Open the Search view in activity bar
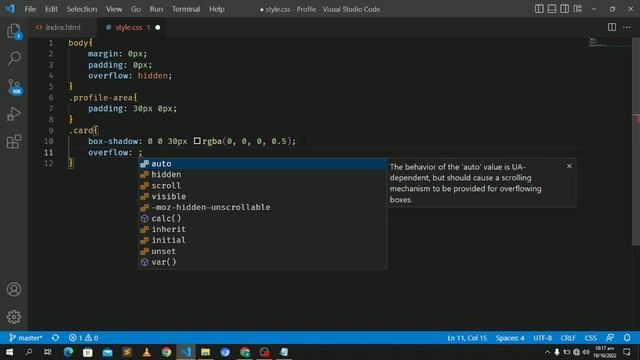 (14, 58)
